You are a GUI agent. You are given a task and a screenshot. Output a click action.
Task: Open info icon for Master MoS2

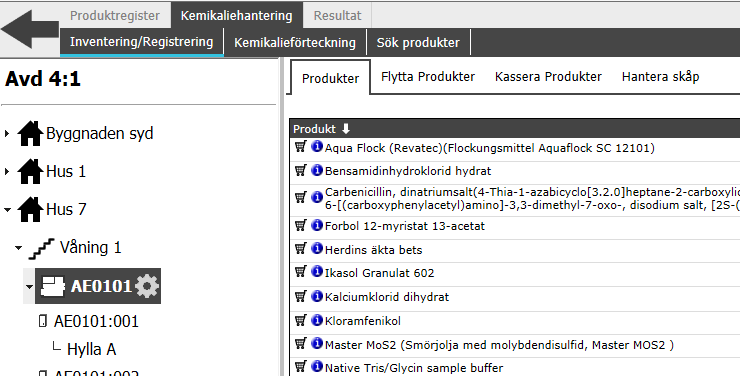[317, 343]
